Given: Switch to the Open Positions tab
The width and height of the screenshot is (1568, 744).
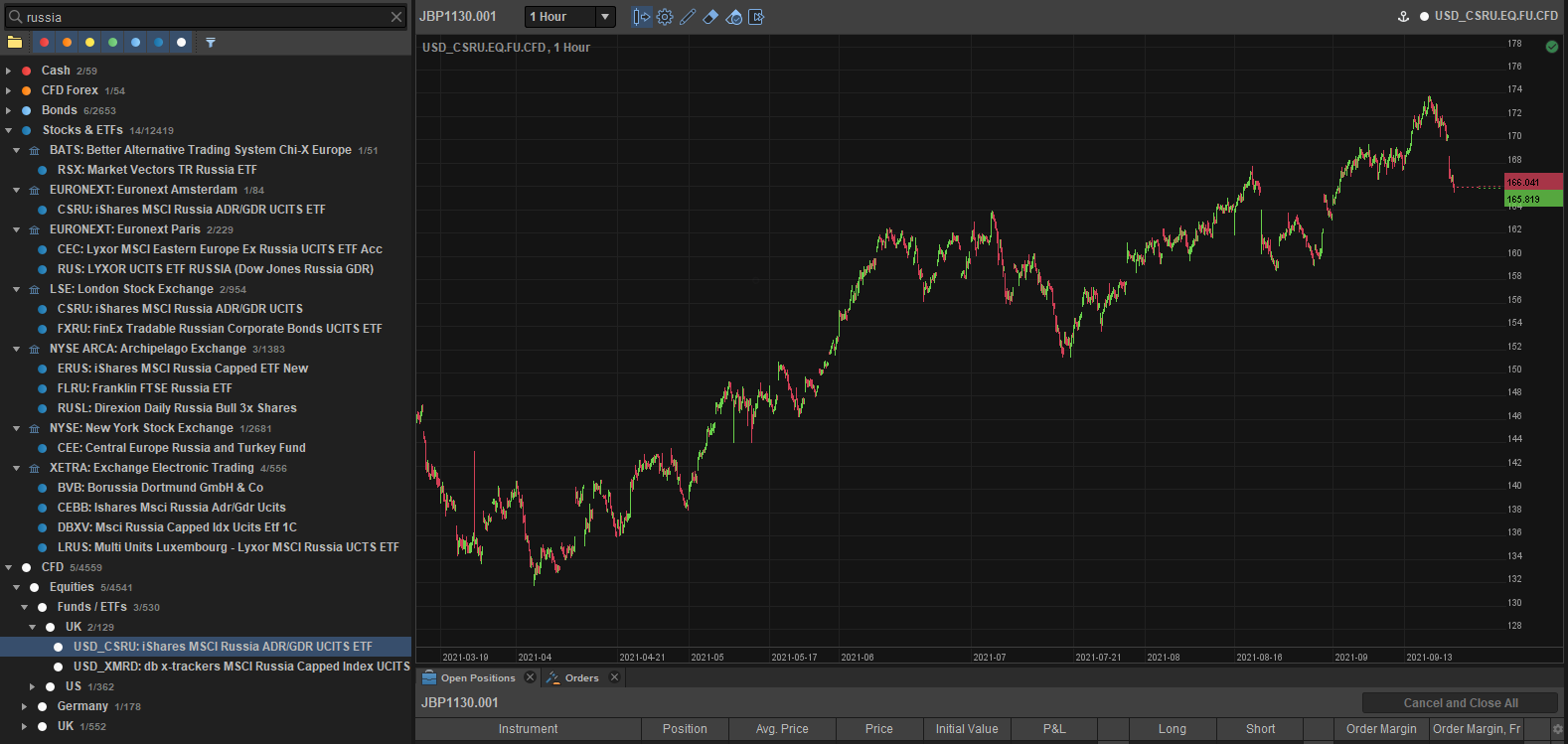Looking at the screenshot, I should pyautogui.click(x=477, y=678).
